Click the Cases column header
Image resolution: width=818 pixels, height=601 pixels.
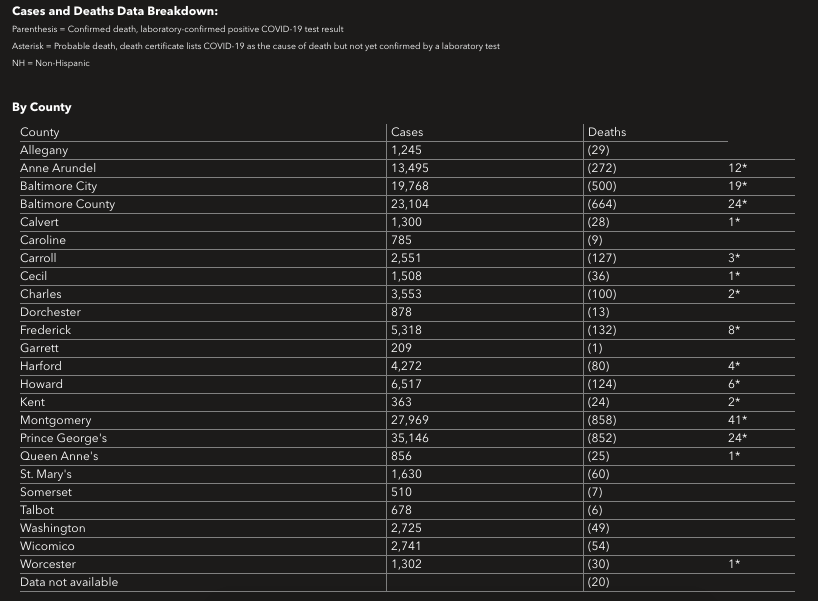(x=407, y=132)
